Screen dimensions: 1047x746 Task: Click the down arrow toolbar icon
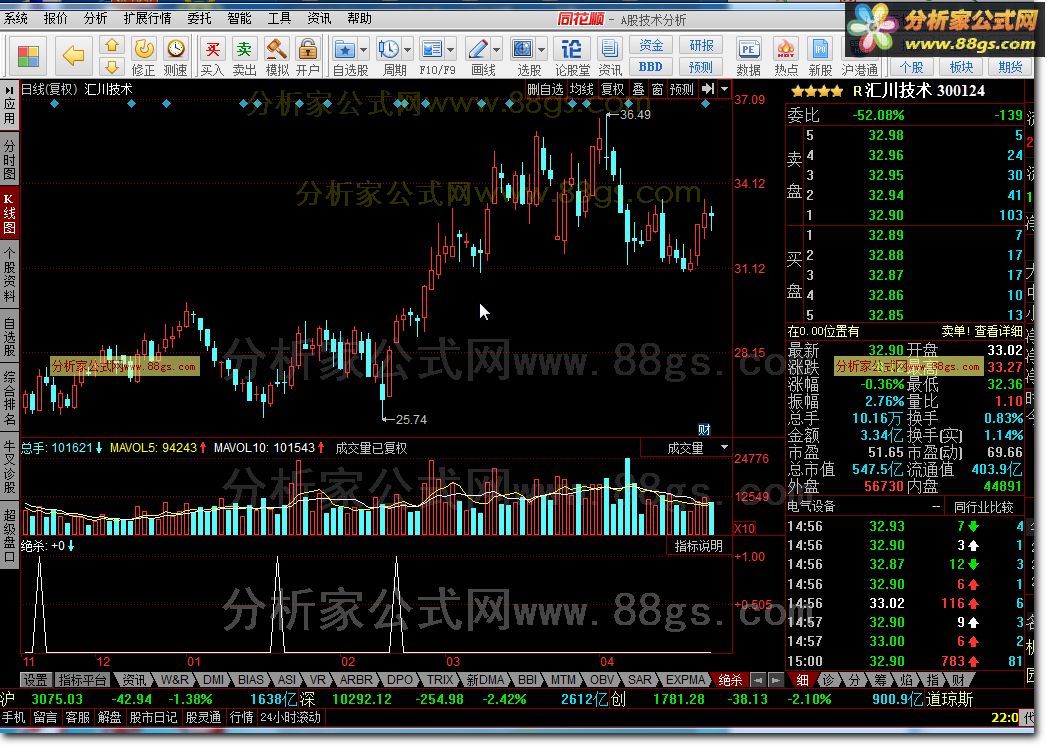(x=112, y=67)
